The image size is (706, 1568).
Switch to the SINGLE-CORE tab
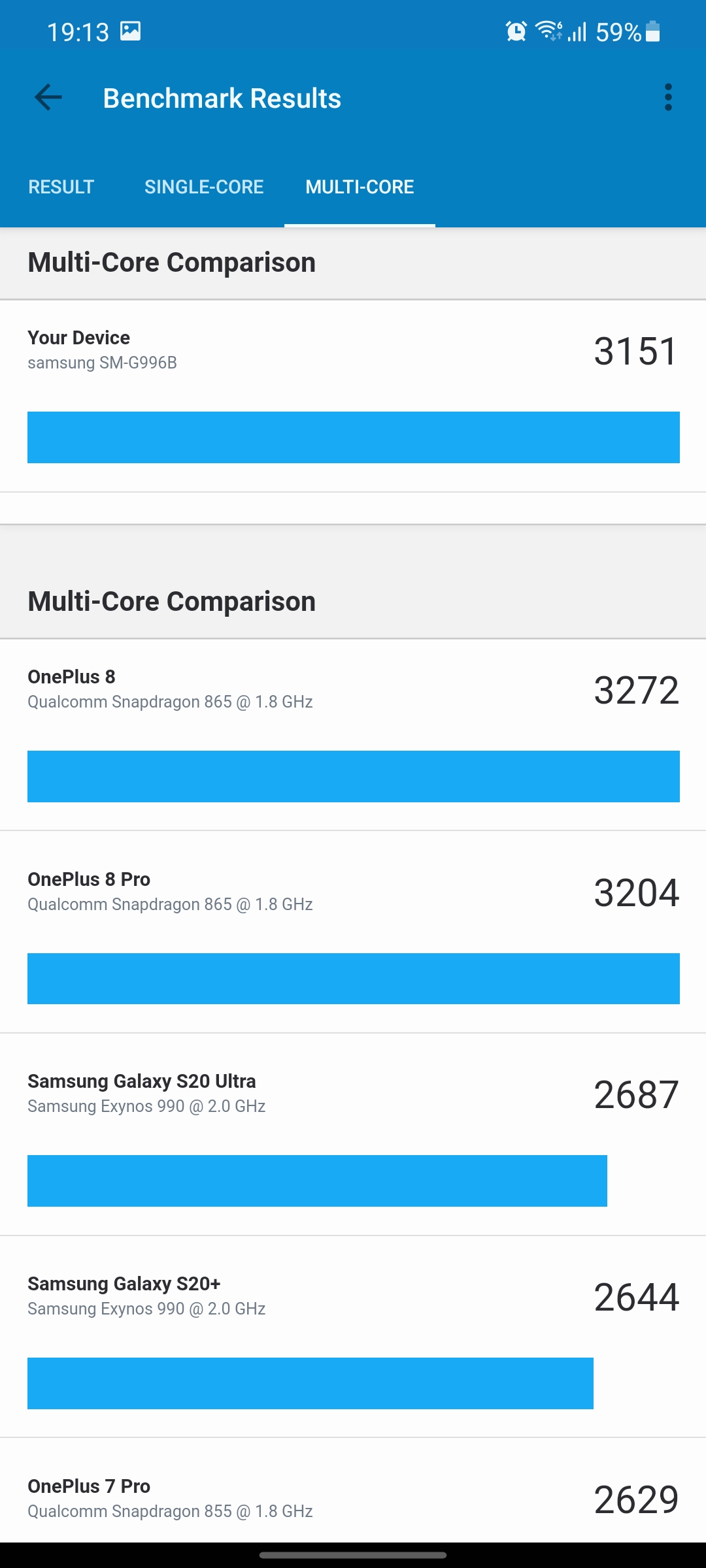click(204, 187)
